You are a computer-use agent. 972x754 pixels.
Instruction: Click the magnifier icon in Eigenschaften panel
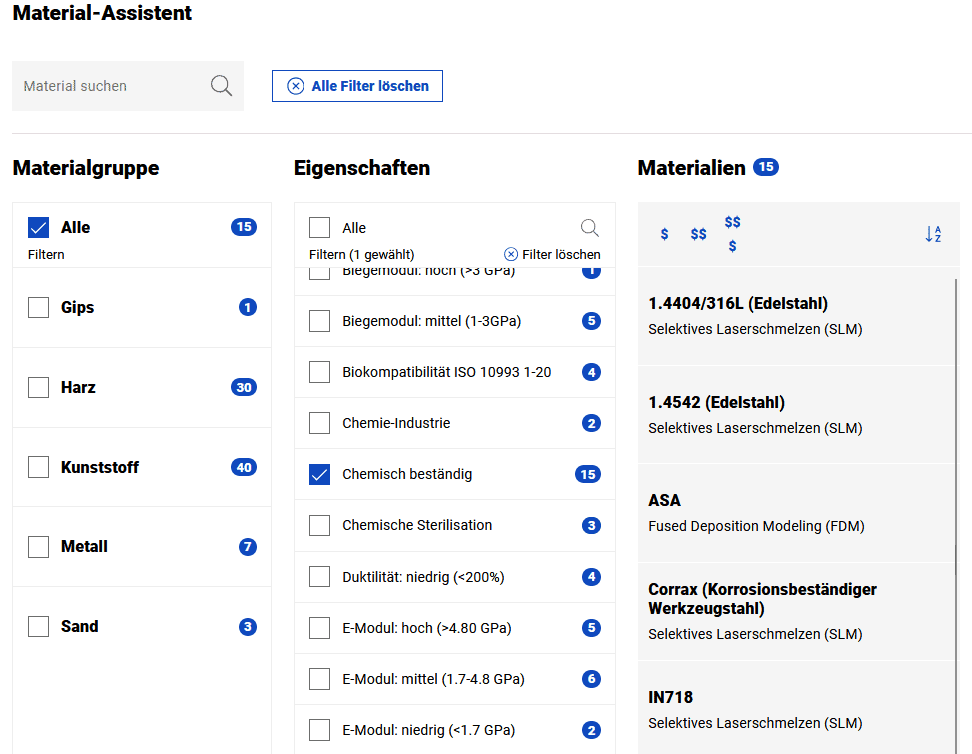(590, 228)
